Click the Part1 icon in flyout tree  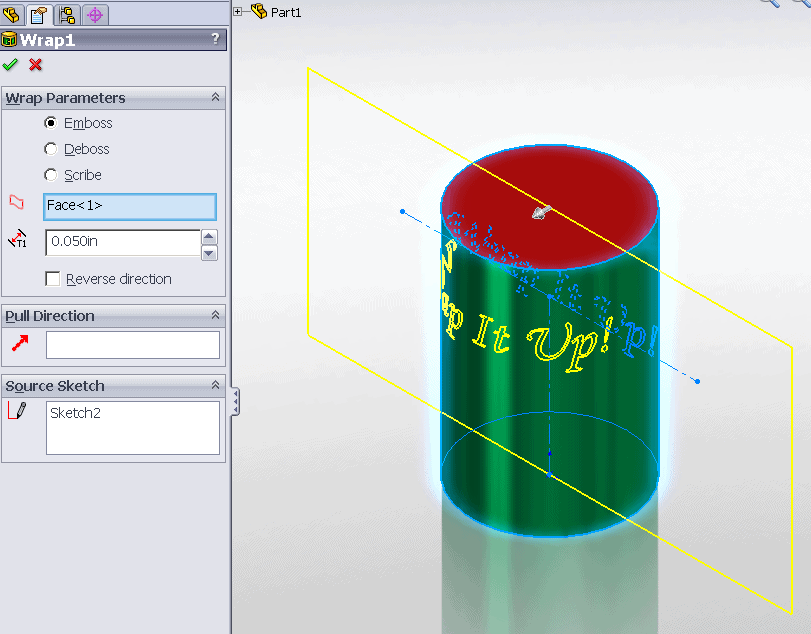[258, 12]
